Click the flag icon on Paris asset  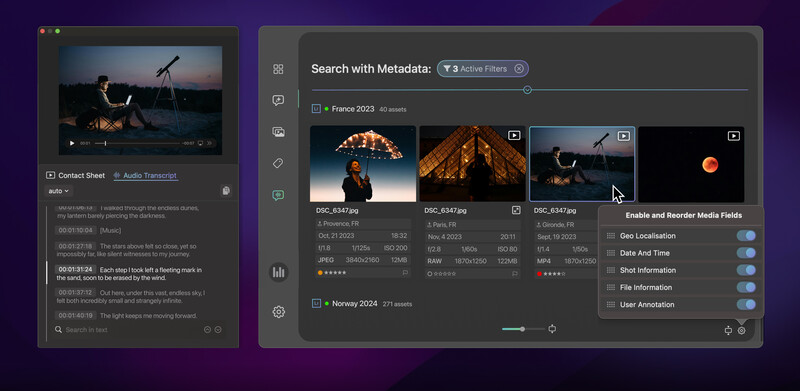tap(515, 274)
